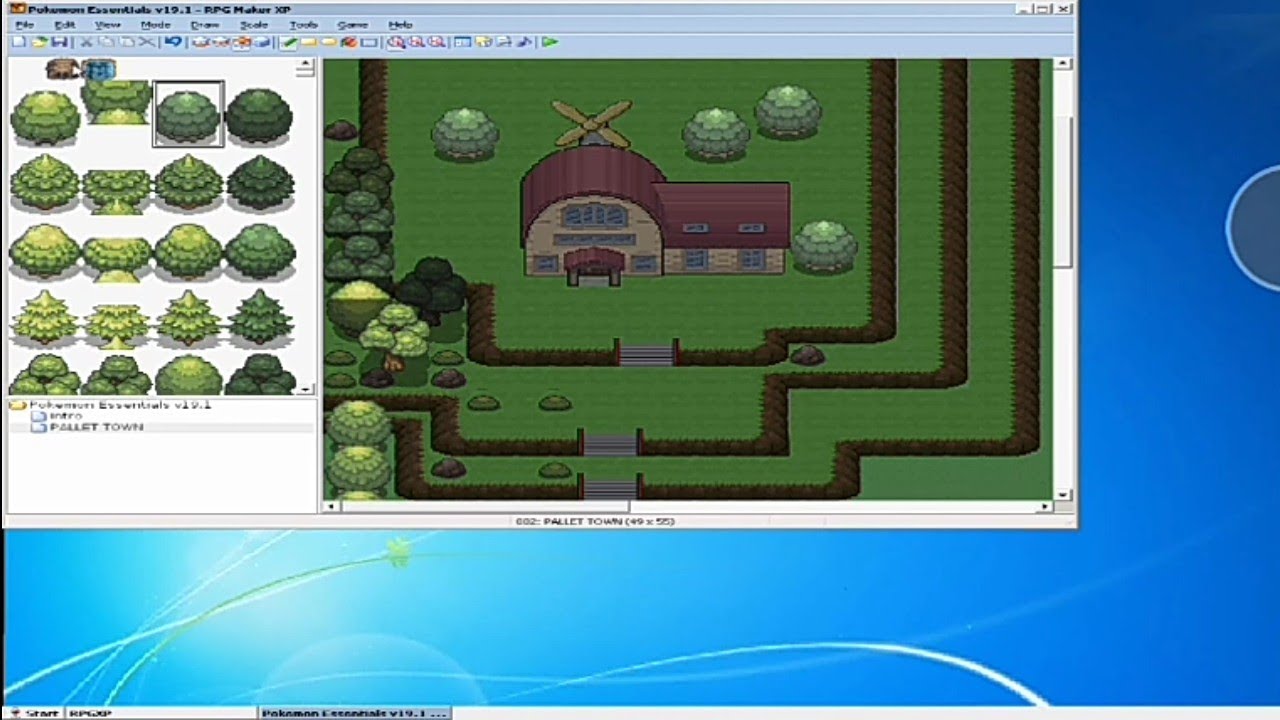
Task: Undo the last map edit
Action: click(x=173, y=42)
